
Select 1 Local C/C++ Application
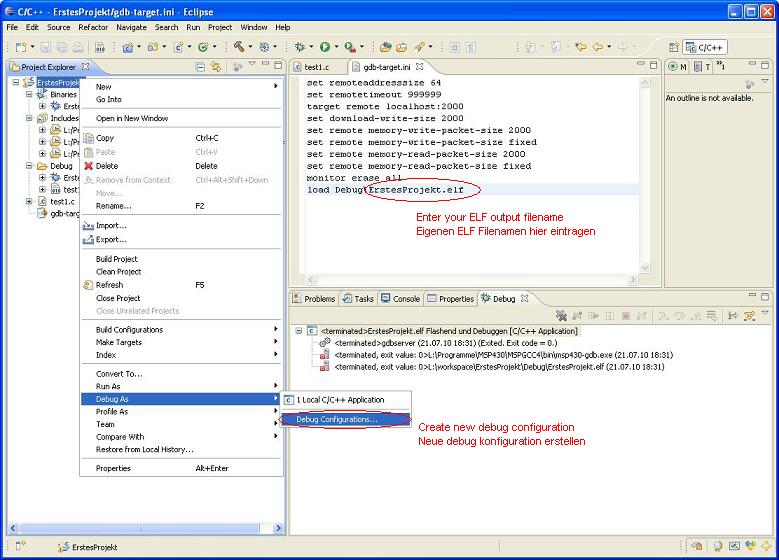click(346, 400)
